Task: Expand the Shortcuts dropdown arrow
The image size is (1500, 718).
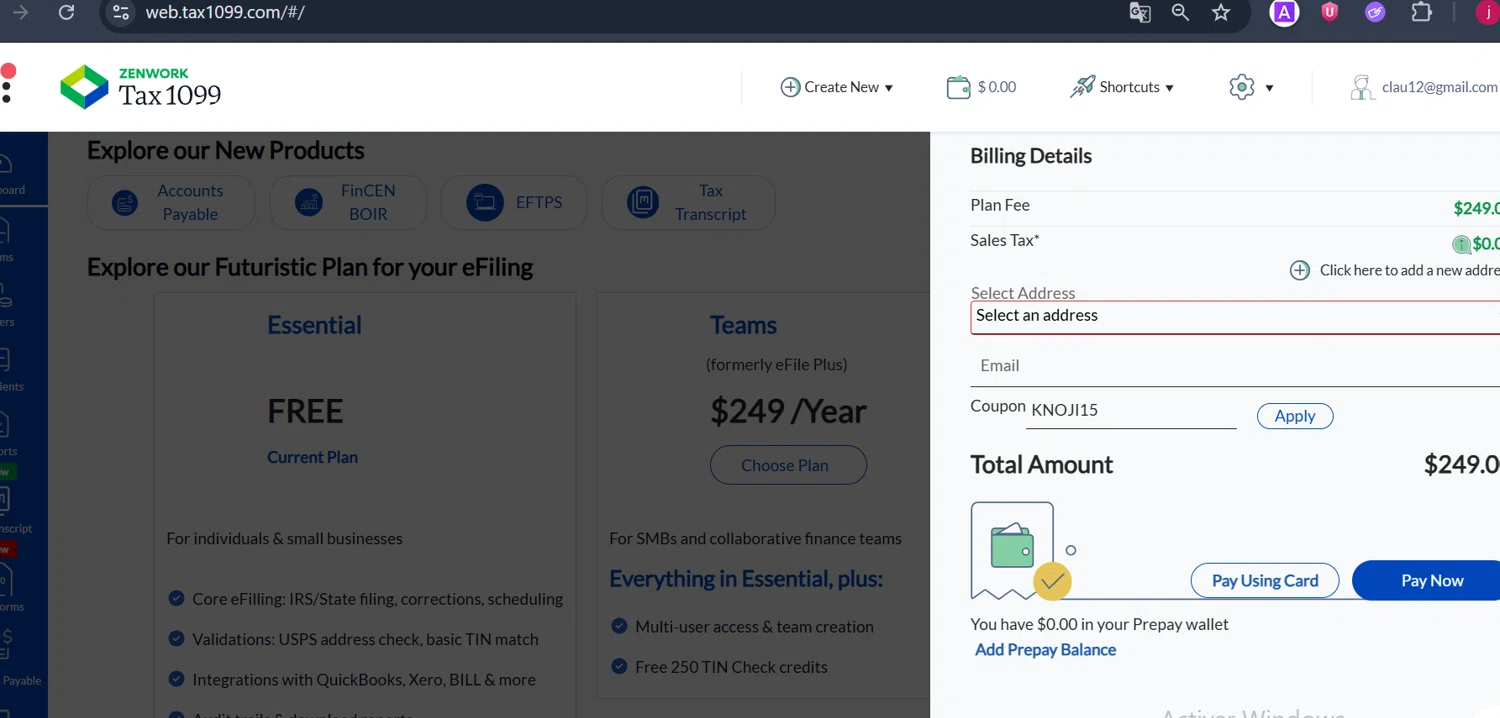Action: [x=1169, y=88]
